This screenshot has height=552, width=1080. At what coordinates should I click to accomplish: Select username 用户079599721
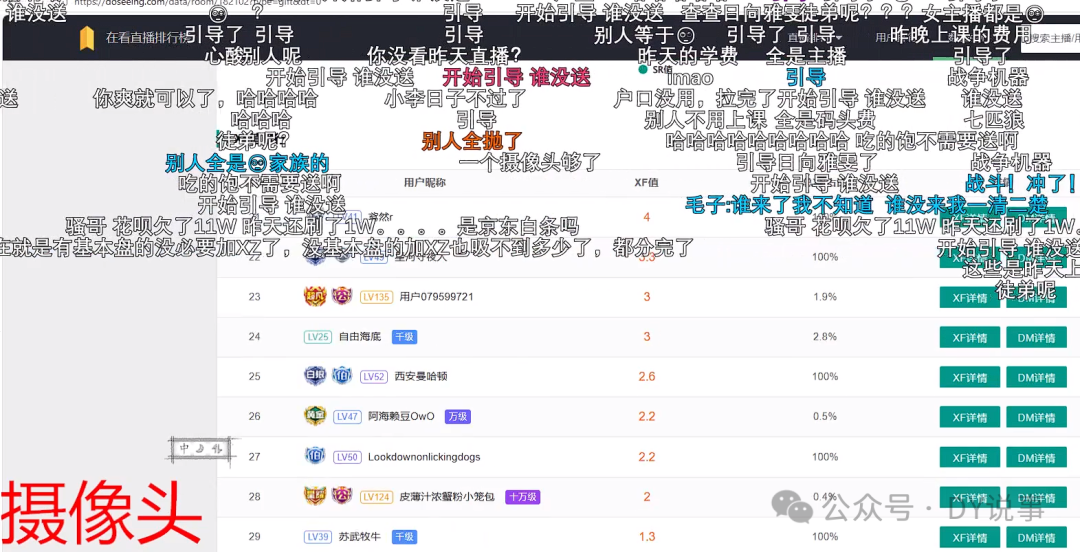(x=437, y=297)
